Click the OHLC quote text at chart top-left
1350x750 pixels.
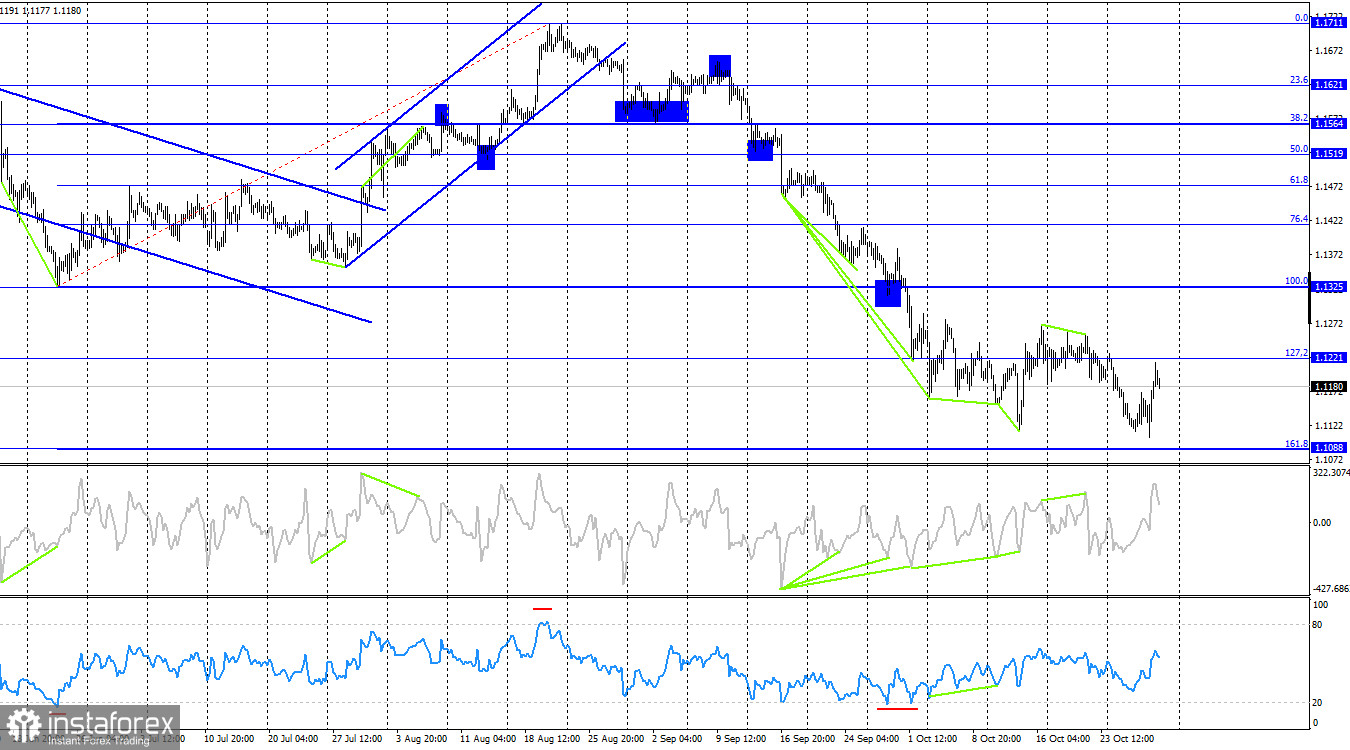(41, 10)
